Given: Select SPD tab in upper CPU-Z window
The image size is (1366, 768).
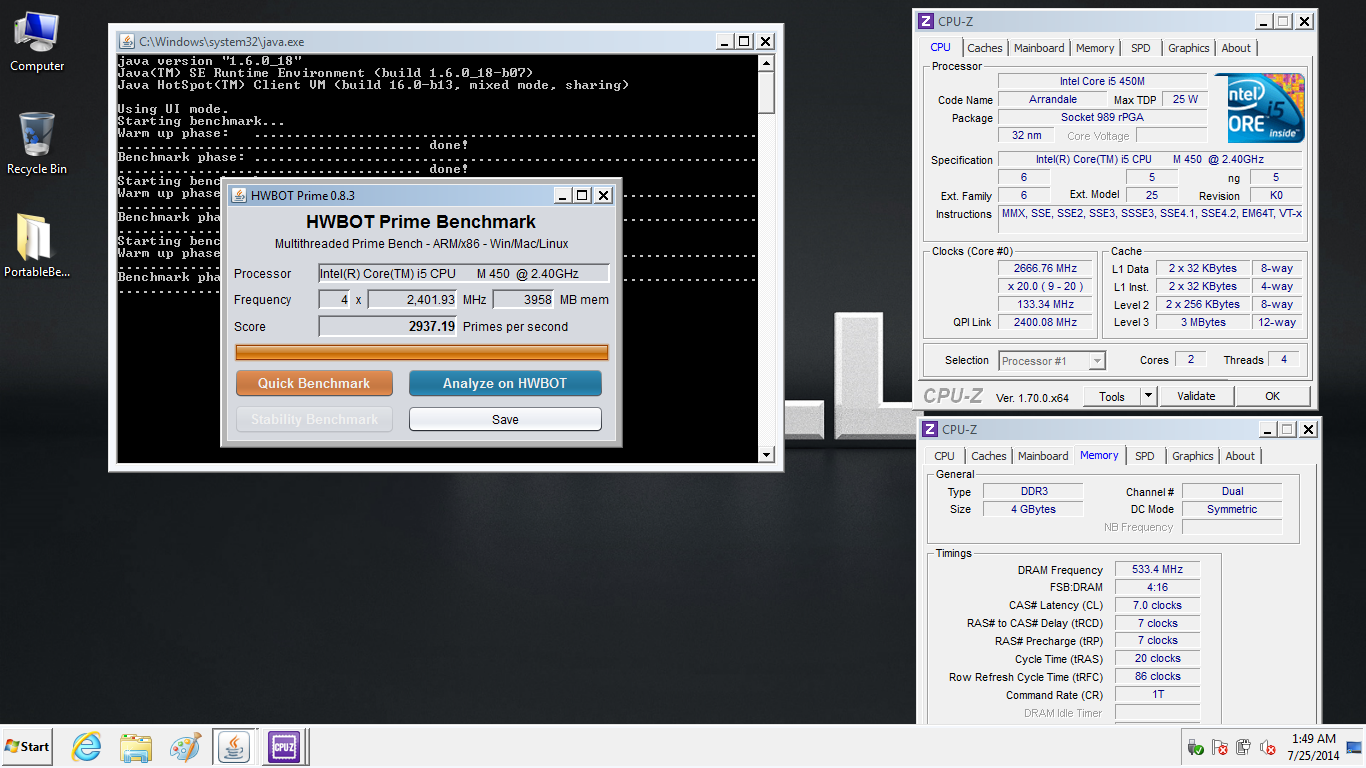Looking at the screenshot, I should point(1141,48).
